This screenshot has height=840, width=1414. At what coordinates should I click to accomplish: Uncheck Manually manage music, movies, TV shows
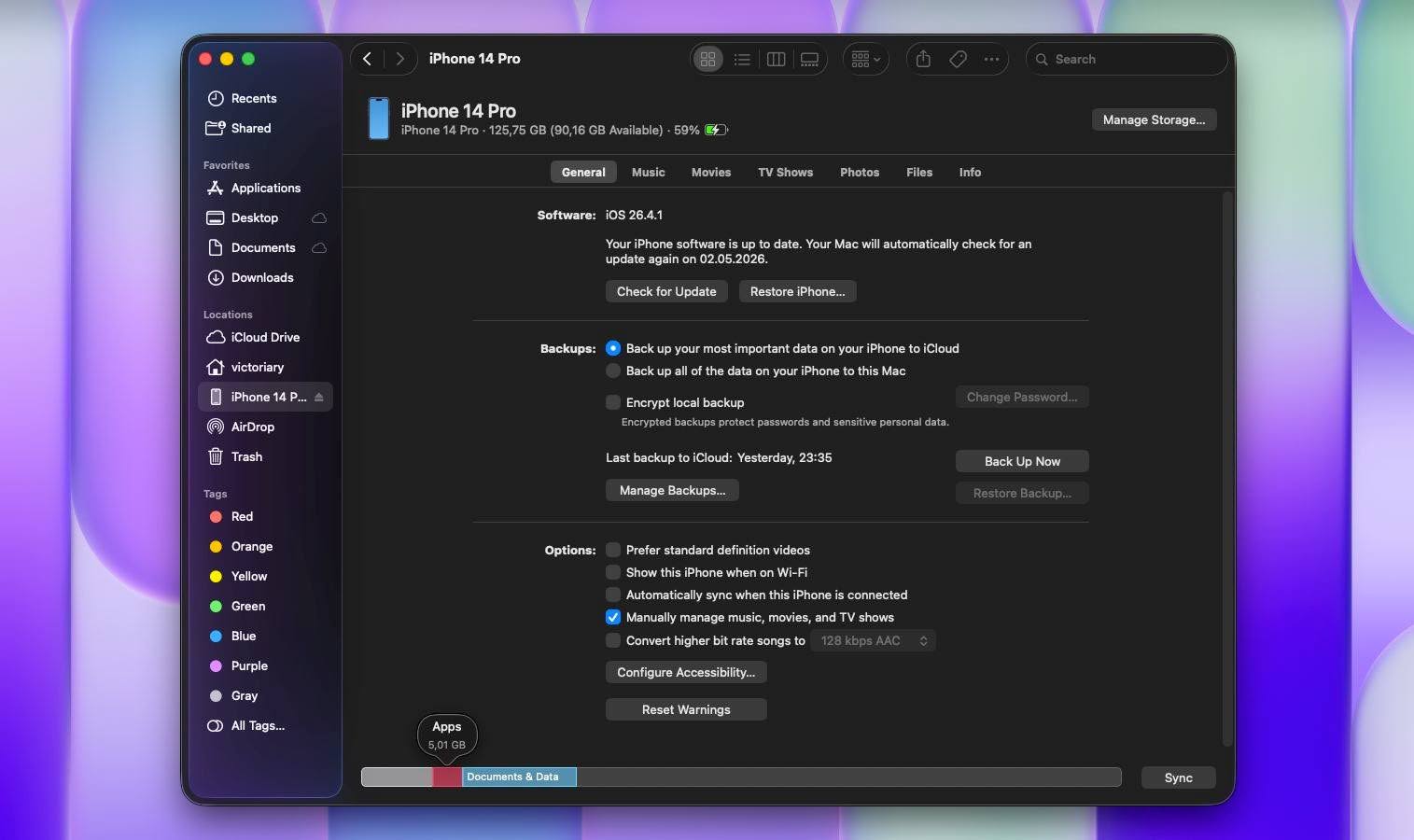click(613, 617)
